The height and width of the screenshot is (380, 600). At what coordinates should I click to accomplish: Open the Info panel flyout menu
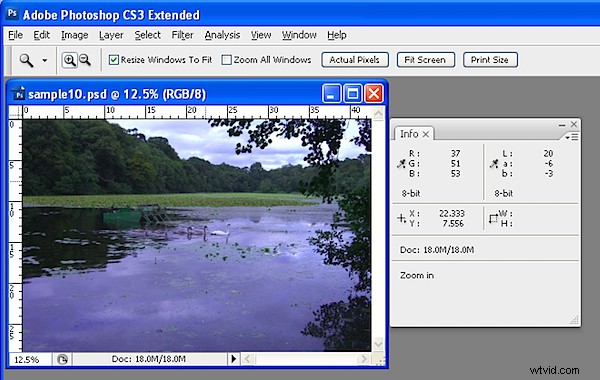[572, 137]
